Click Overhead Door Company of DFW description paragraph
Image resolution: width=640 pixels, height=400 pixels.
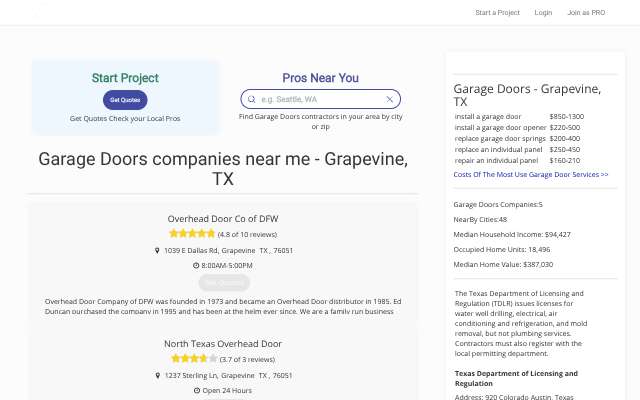pyautogui.click(x=223, y=306)
